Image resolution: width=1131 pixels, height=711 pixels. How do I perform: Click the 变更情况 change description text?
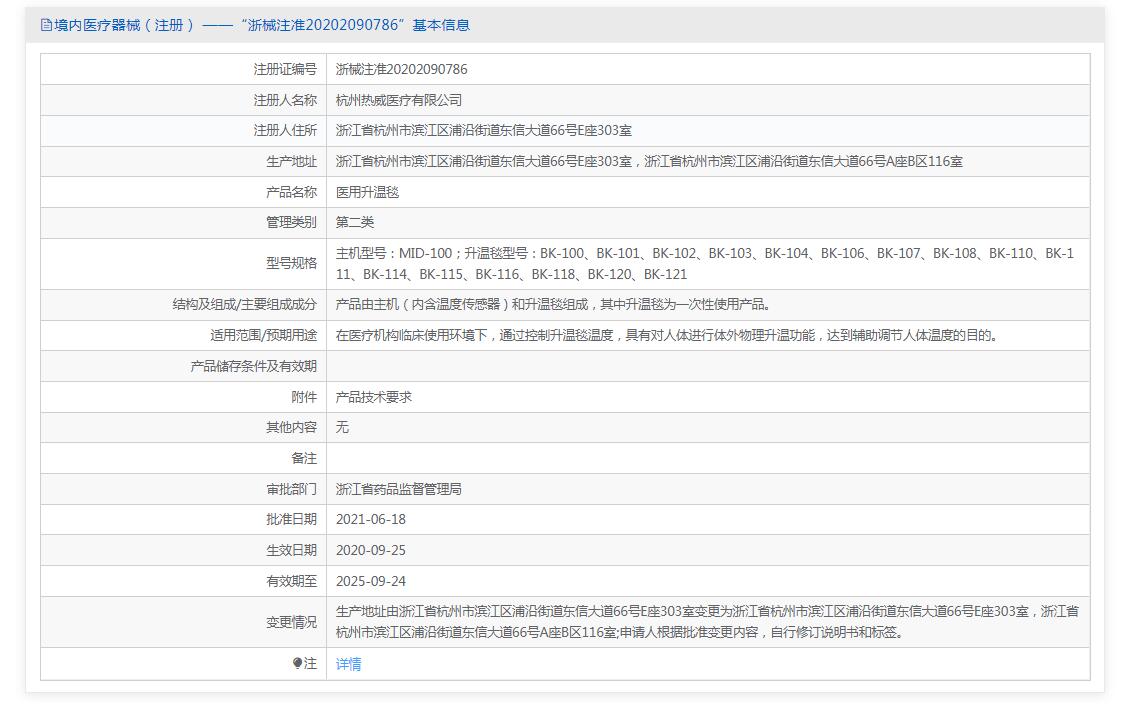[x=706, y=621]
